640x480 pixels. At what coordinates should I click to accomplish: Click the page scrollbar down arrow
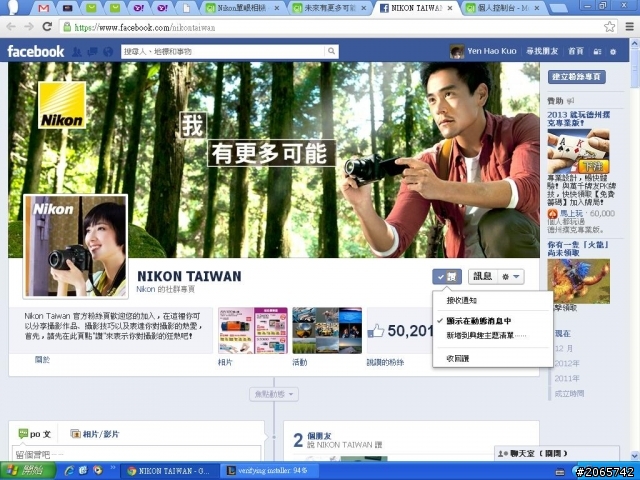(635, 456)
